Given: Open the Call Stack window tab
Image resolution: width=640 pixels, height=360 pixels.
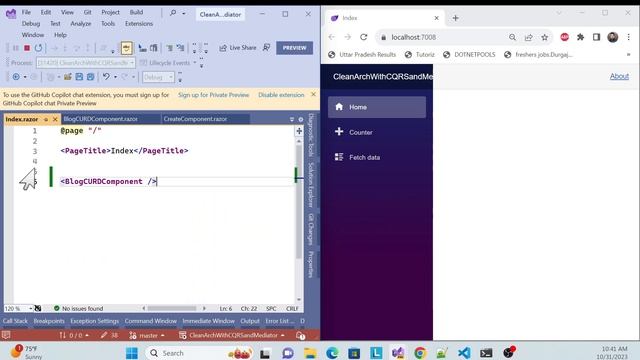Looking at the screenshot, I should click(15, 321).
